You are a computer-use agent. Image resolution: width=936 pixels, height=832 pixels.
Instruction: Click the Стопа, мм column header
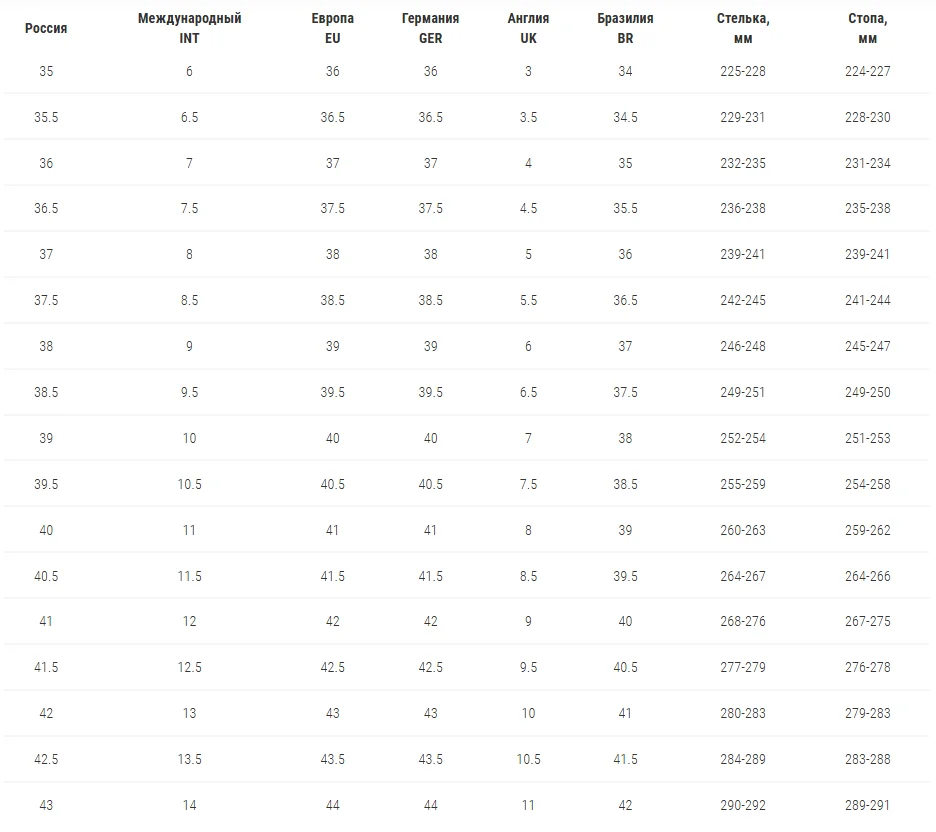(x=867, y=29)
